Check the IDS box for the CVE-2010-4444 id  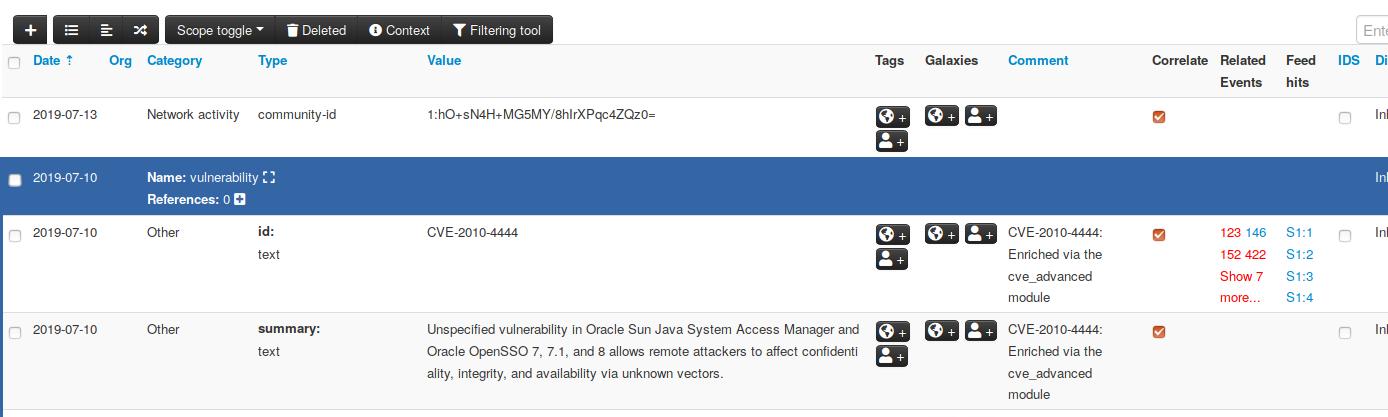[1345, 236]
